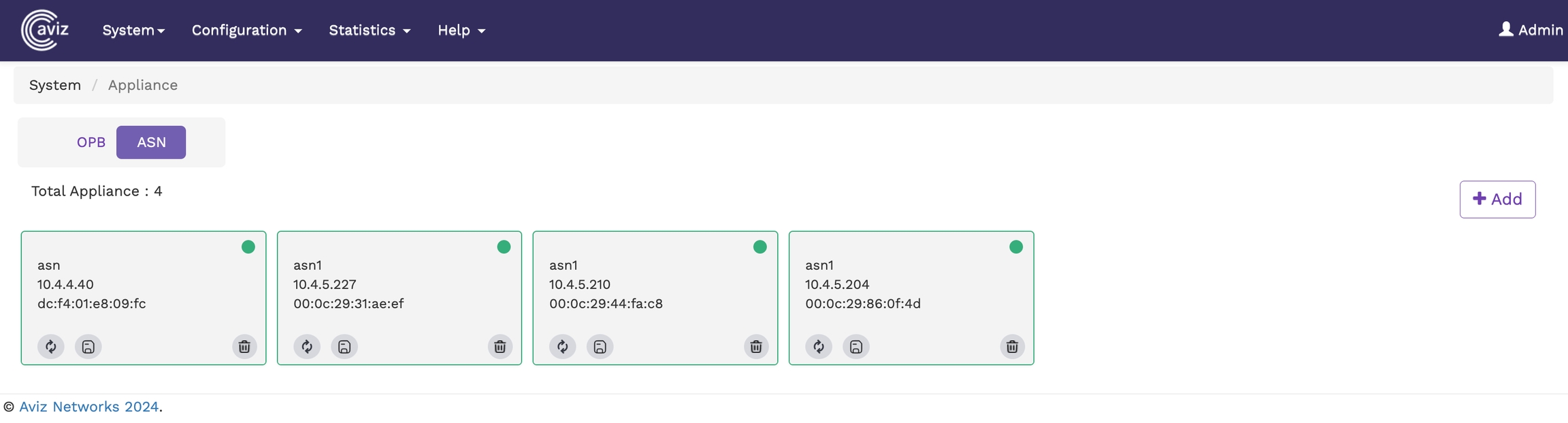The image size is (1568, 423).
Task: Save config for appliance 10.4.5.210
Action: point(600,347)
